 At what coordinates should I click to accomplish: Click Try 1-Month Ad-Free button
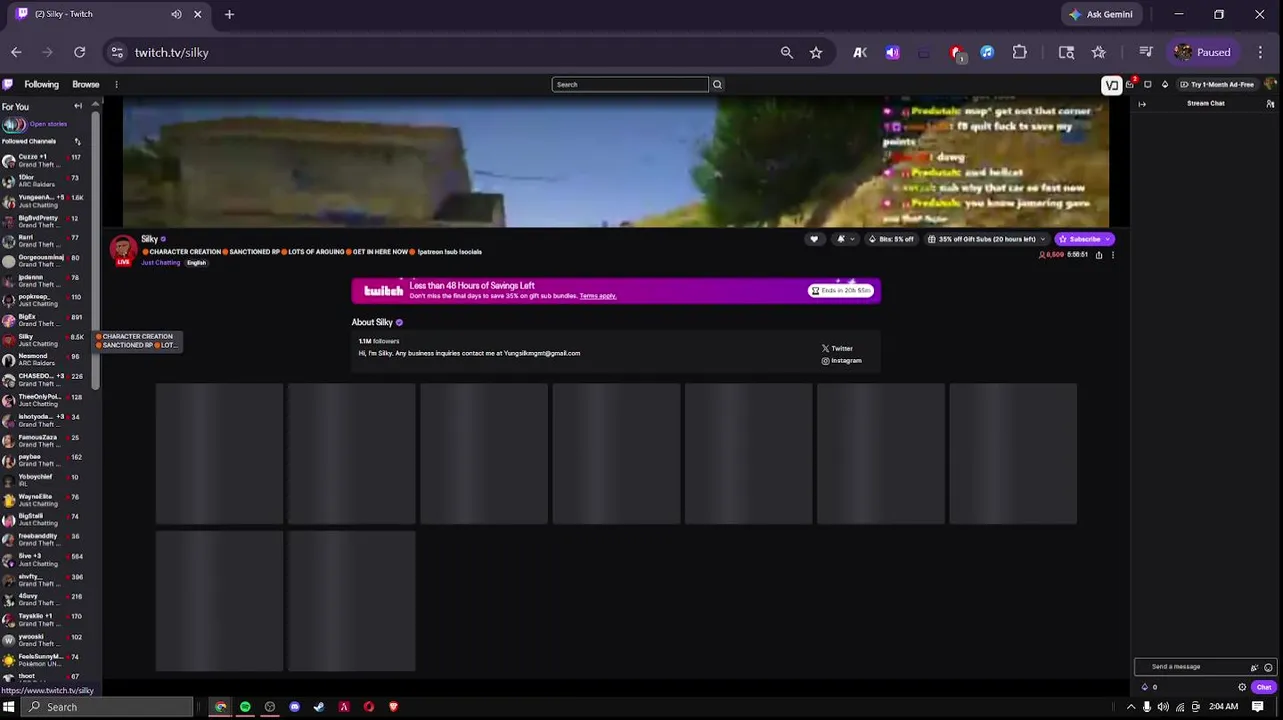click(1217, 85)
